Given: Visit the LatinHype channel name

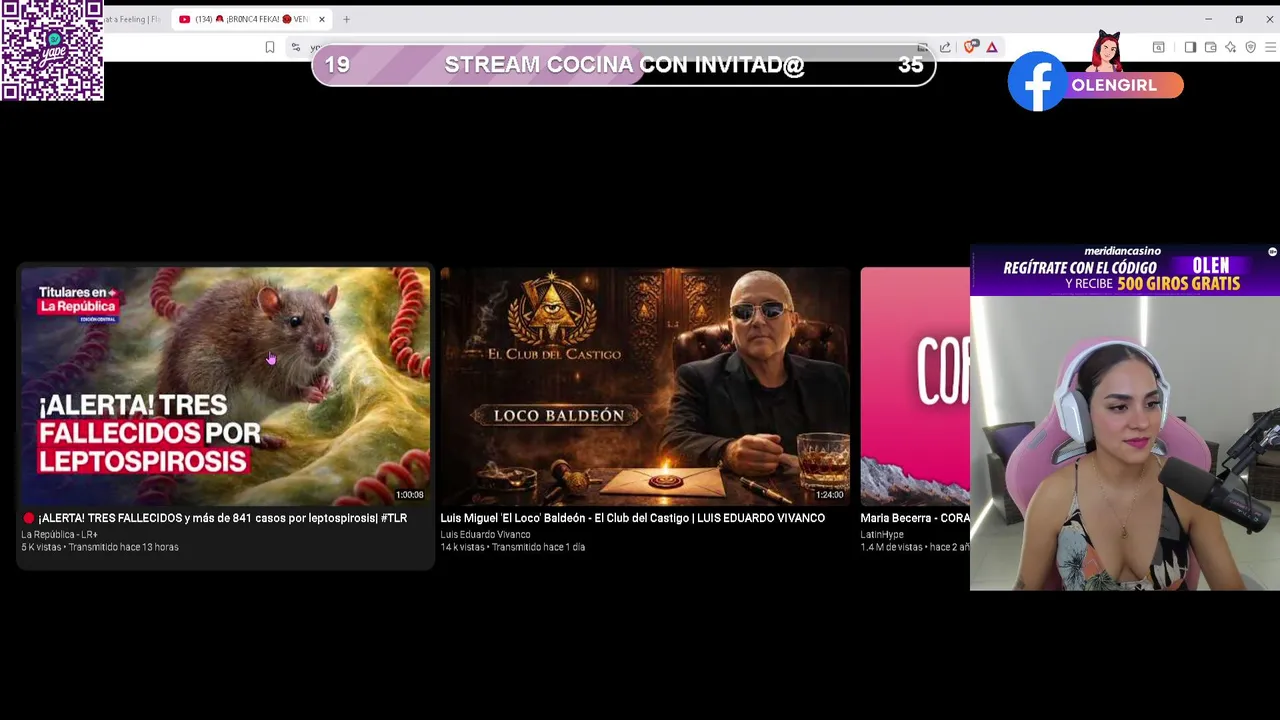Looking at the screenshot, I should pos(882,535).
